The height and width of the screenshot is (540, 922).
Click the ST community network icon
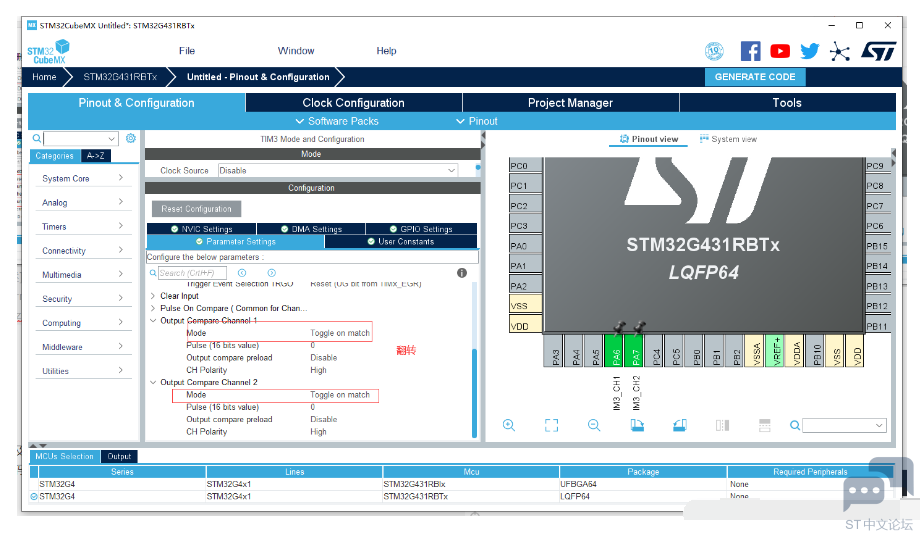point(840,51)
